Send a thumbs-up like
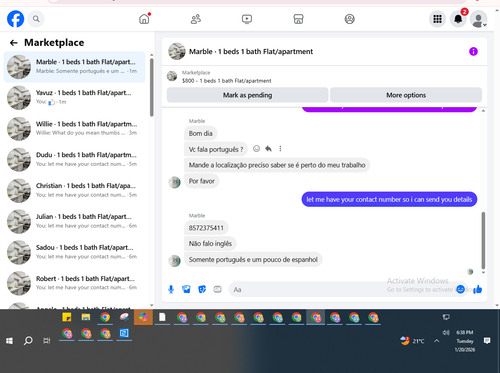 click(478, 289)
